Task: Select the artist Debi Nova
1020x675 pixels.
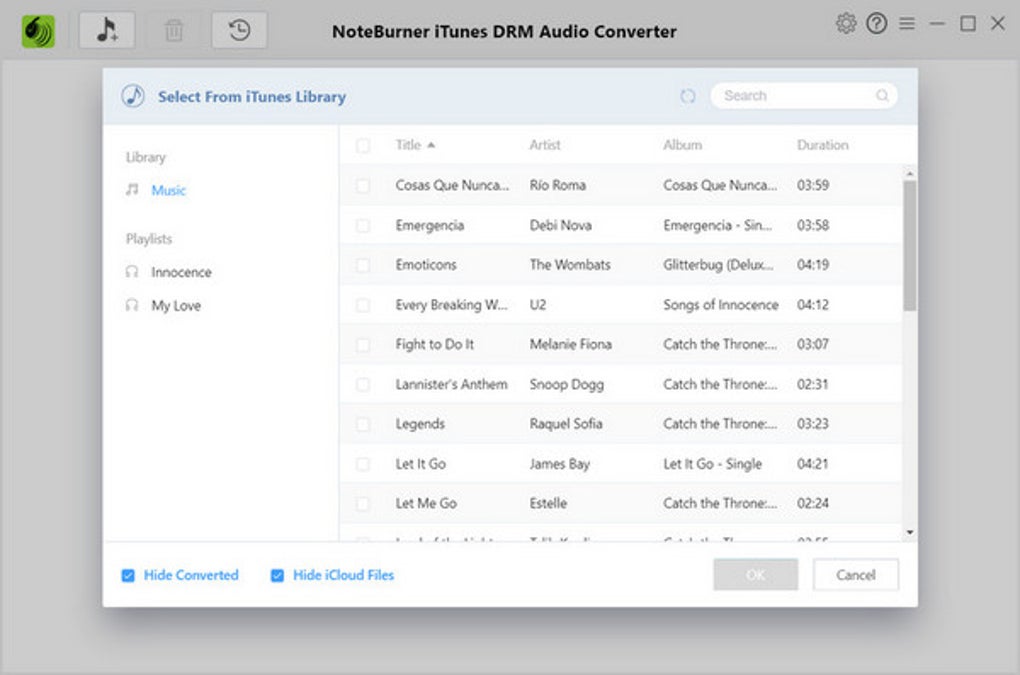Action: coord(560,226)
